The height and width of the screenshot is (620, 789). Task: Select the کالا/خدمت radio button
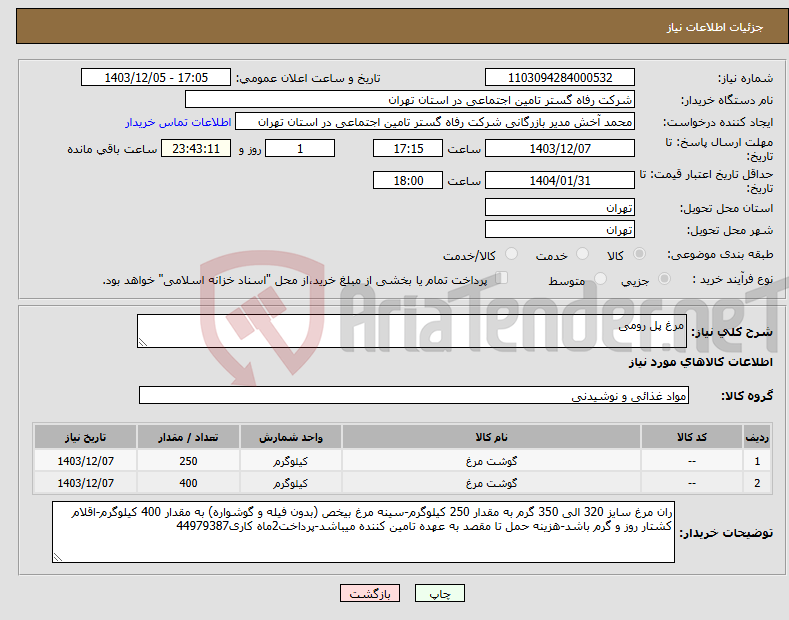coord(511,254)
